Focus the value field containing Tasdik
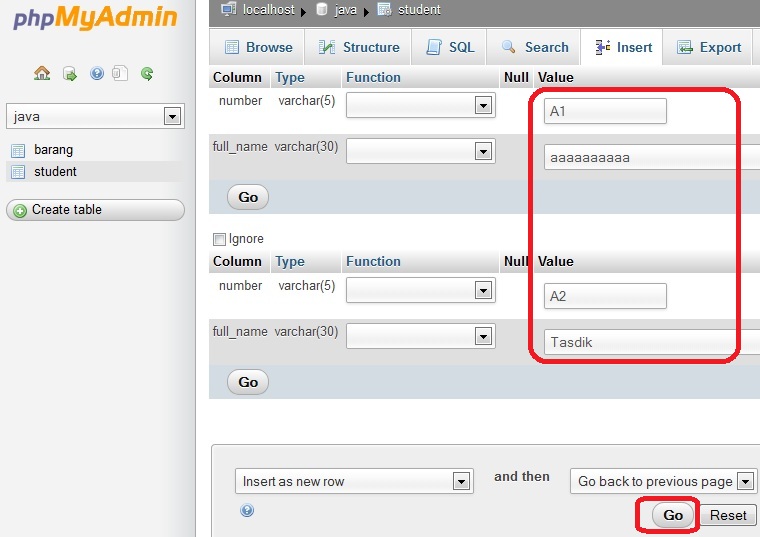The width and height of the screenshot is (760, 537). click(x=652, y=342)
